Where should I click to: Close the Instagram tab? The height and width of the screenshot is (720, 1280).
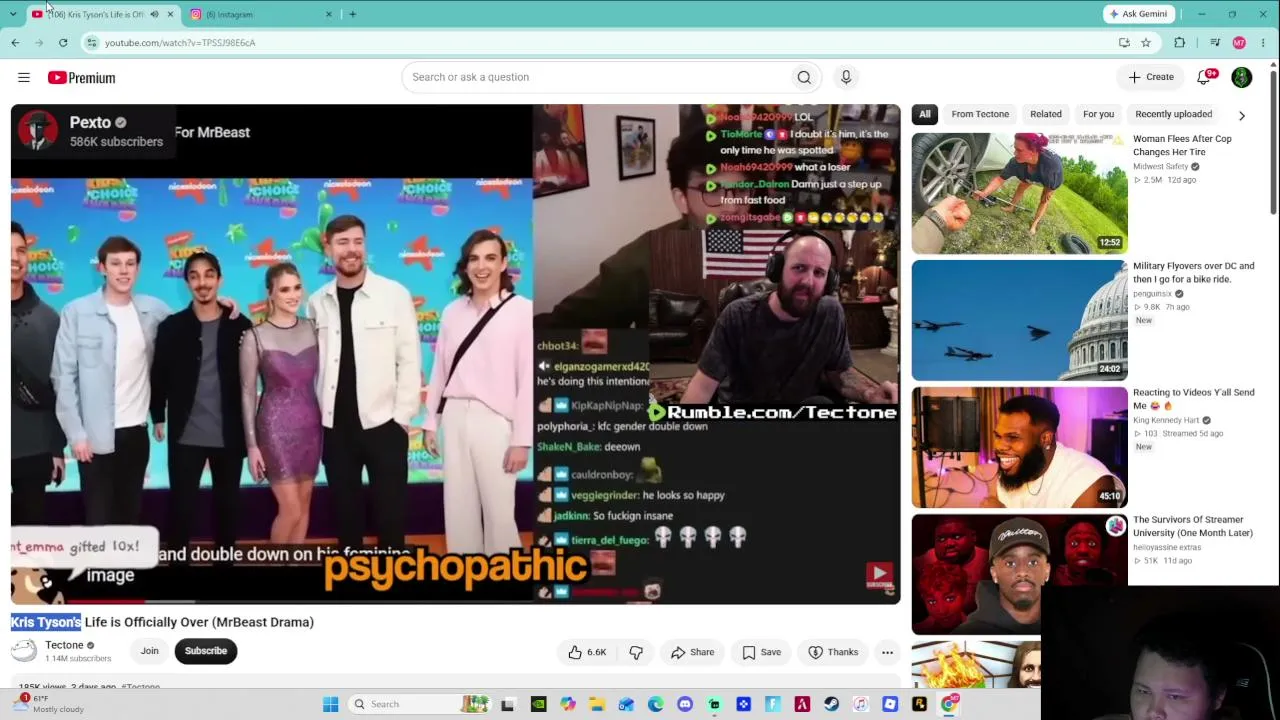click(329, 14)
